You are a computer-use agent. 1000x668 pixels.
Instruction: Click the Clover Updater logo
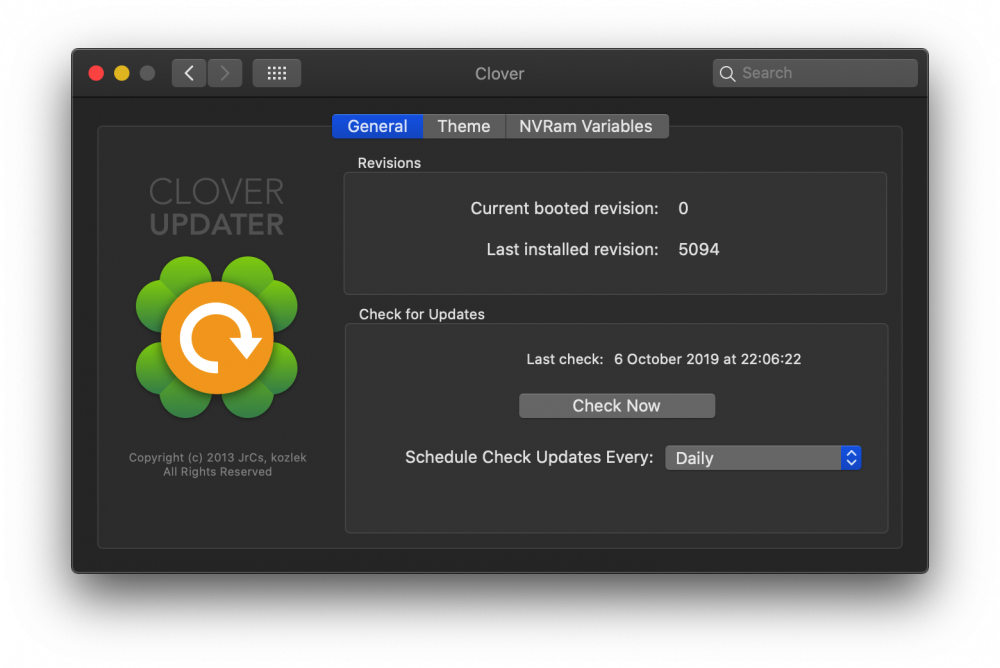(x=217, y=338)
